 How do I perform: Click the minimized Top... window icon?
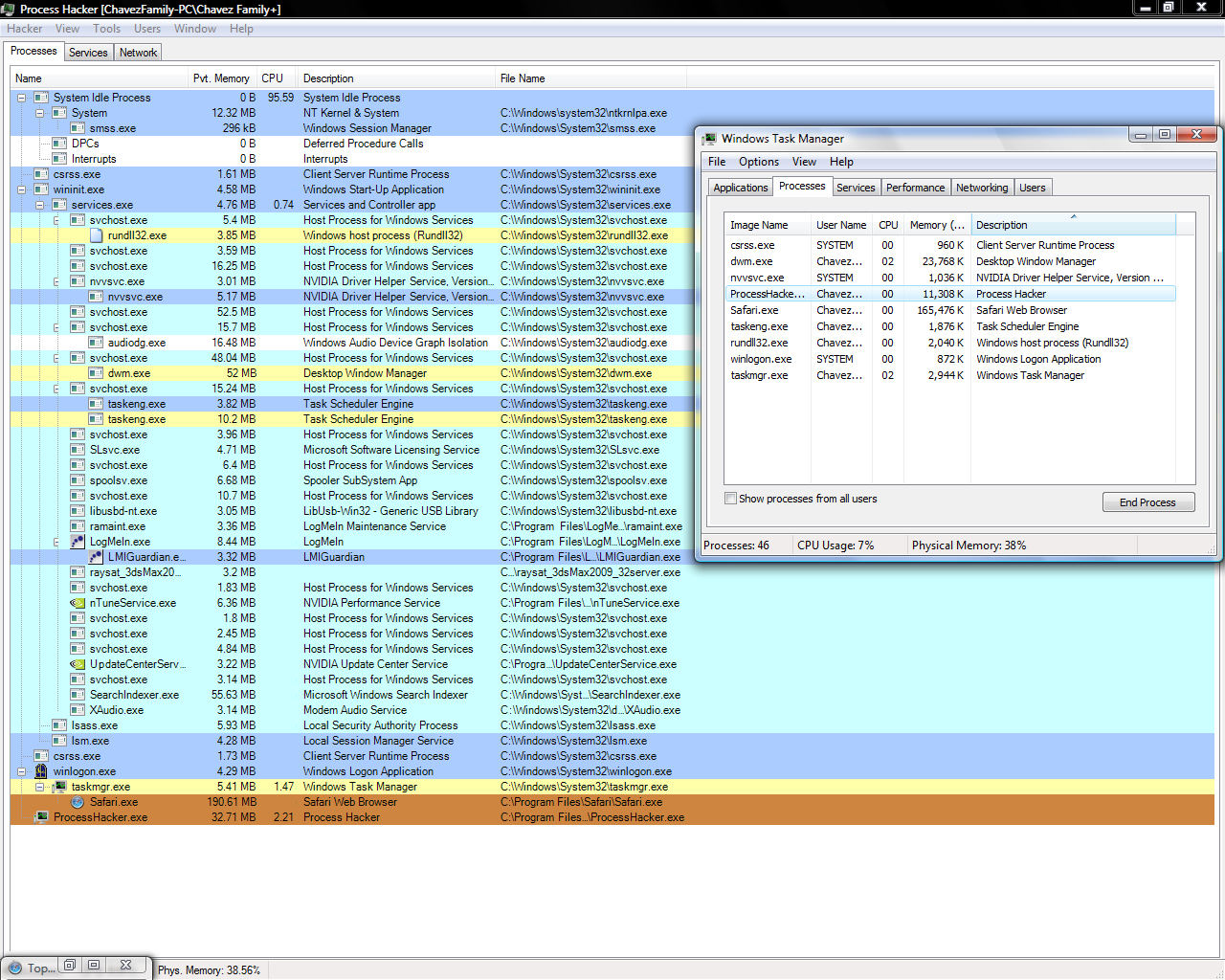tap(15, 968)
